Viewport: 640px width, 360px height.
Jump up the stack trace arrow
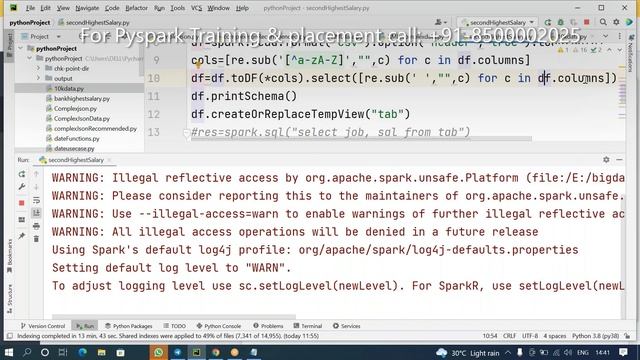tap(36, 174)
